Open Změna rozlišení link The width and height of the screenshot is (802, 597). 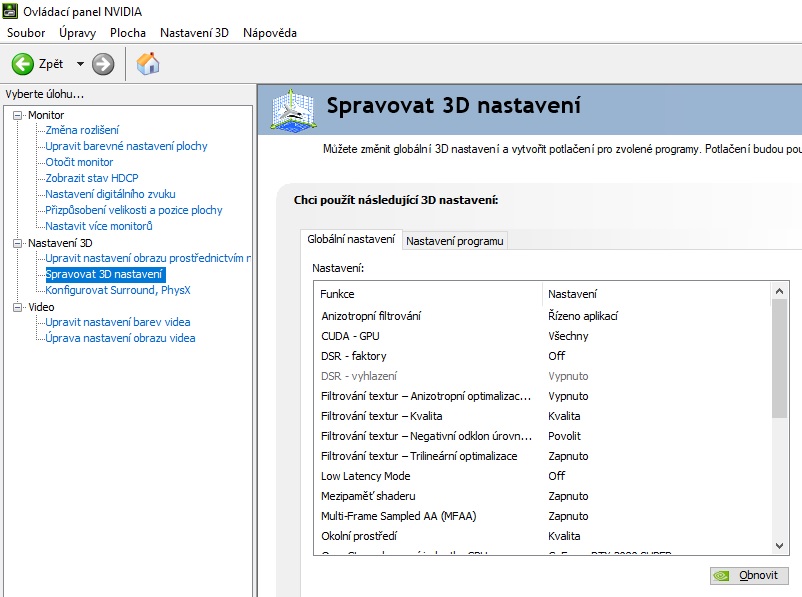coord(82,130)
